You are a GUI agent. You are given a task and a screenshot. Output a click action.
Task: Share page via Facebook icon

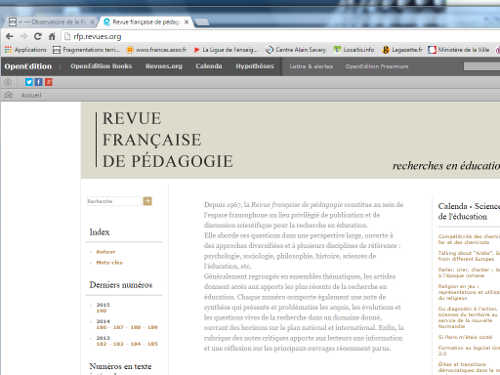39,82
